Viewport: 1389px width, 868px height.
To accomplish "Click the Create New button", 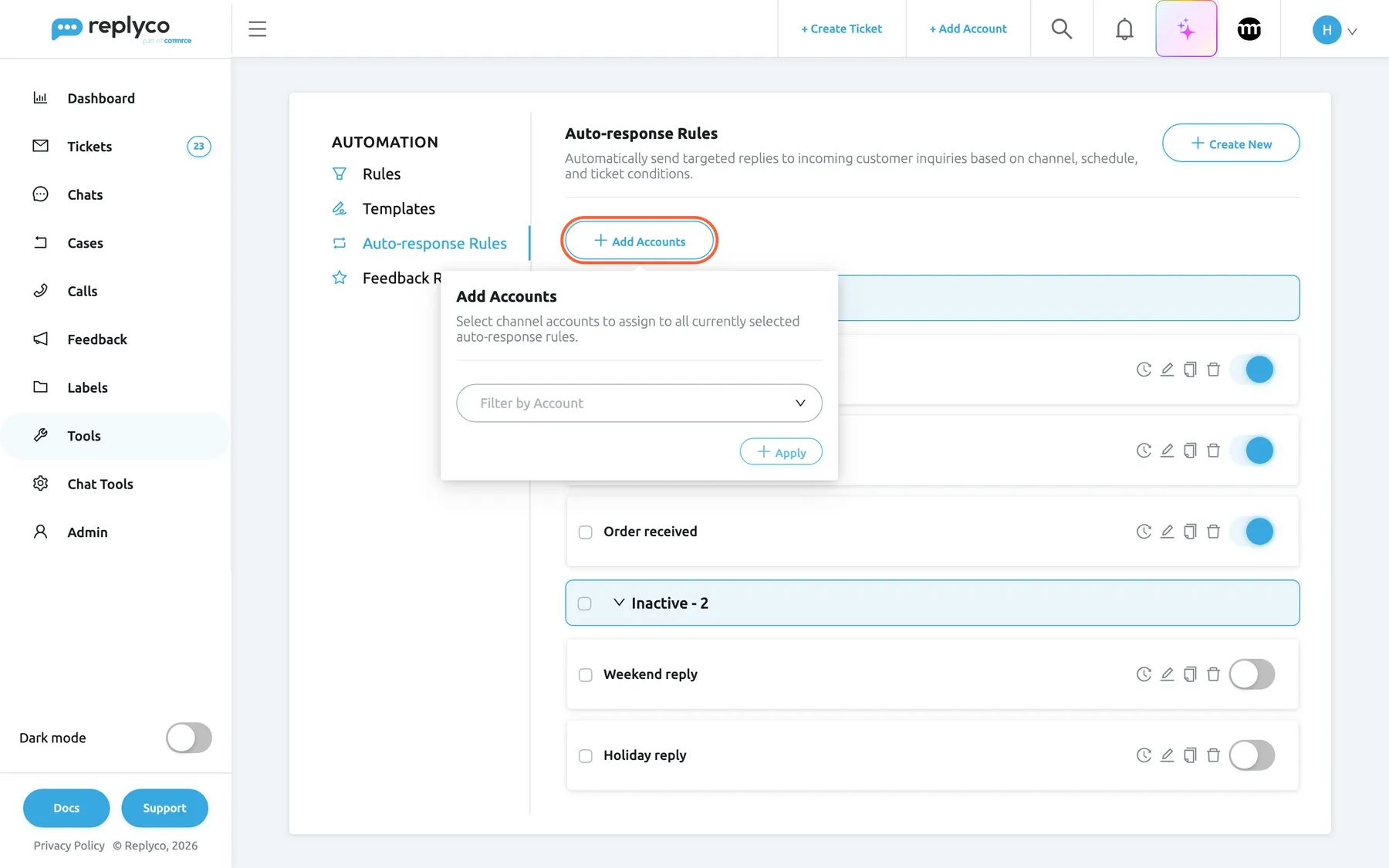I will (x=1231, y=144).
